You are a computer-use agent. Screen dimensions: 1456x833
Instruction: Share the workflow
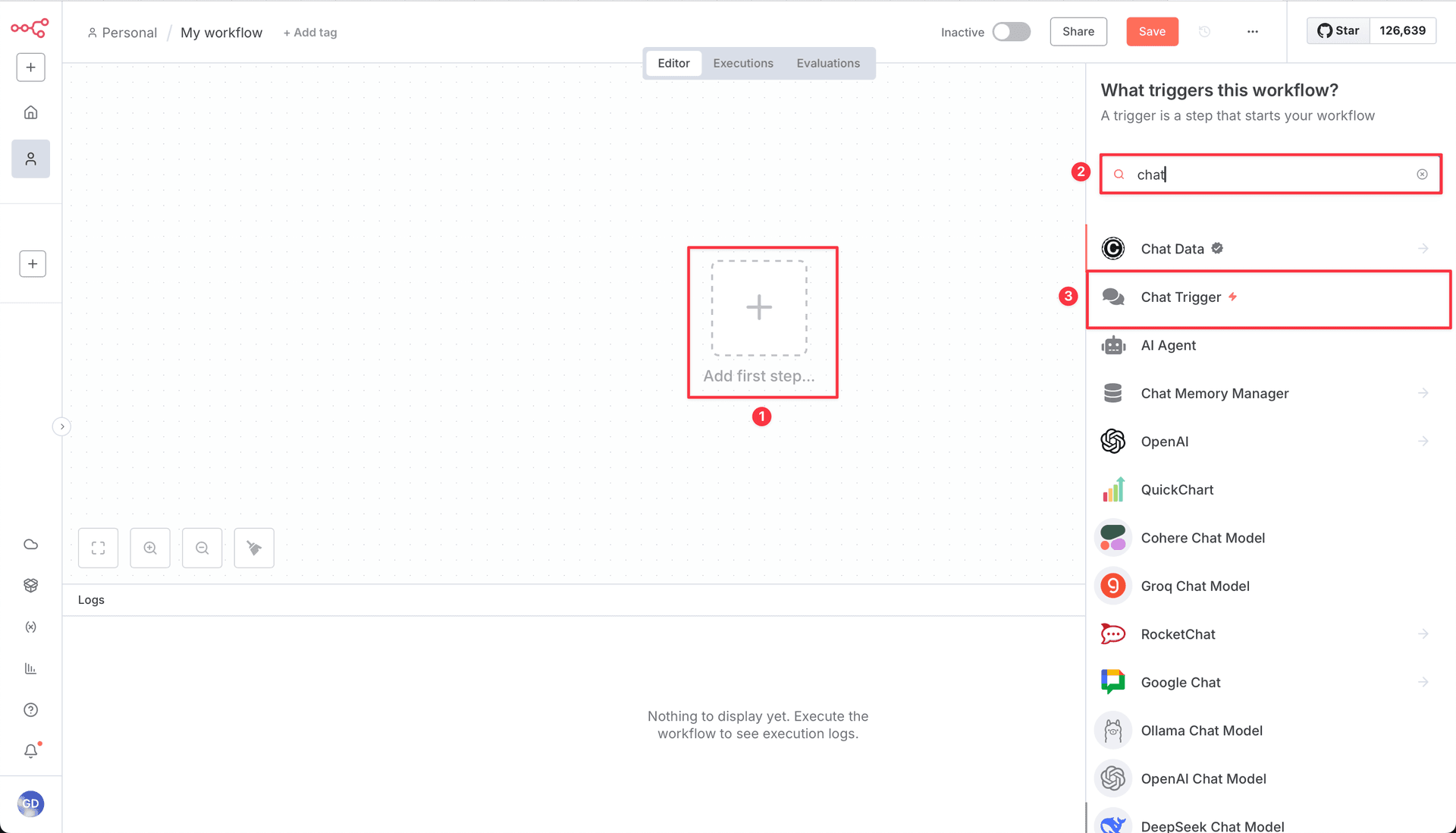[1078, 31]
